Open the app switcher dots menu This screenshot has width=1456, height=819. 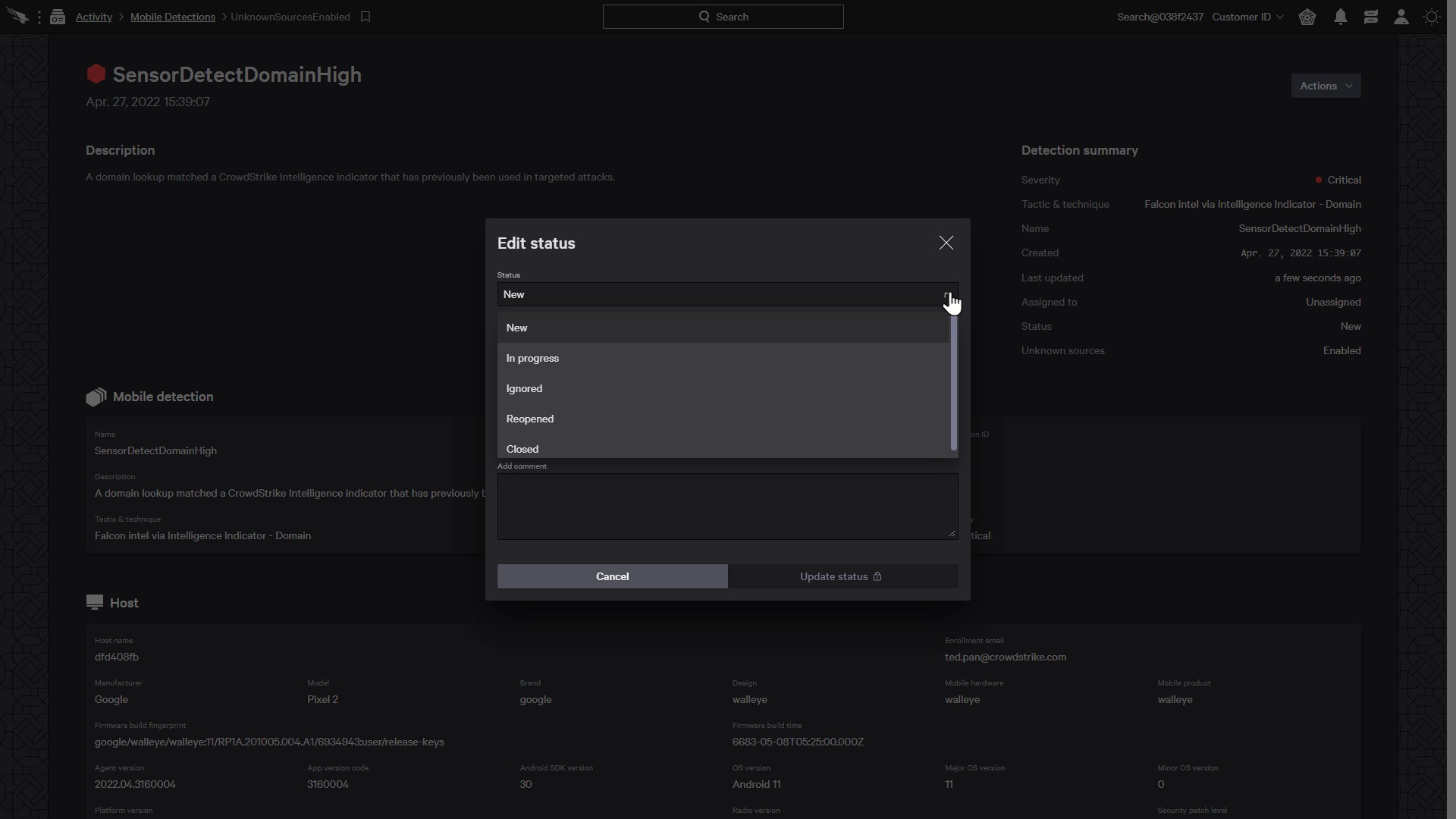[39, 17]
